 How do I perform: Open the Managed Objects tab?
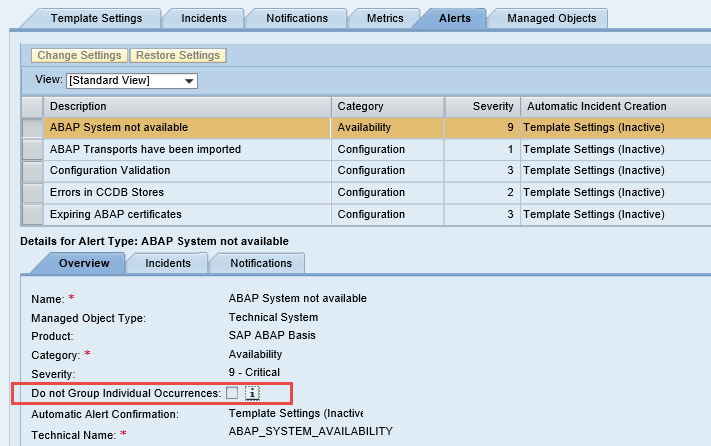[551, 18]
